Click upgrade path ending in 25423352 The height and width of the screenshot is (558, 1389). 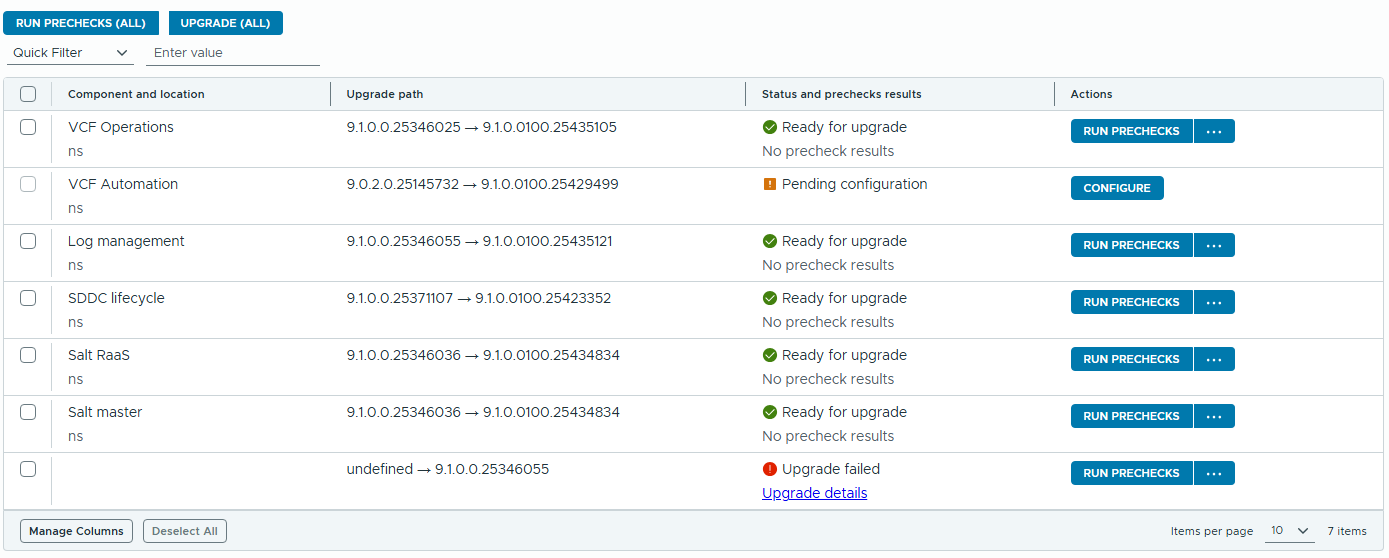pos(478,298)
